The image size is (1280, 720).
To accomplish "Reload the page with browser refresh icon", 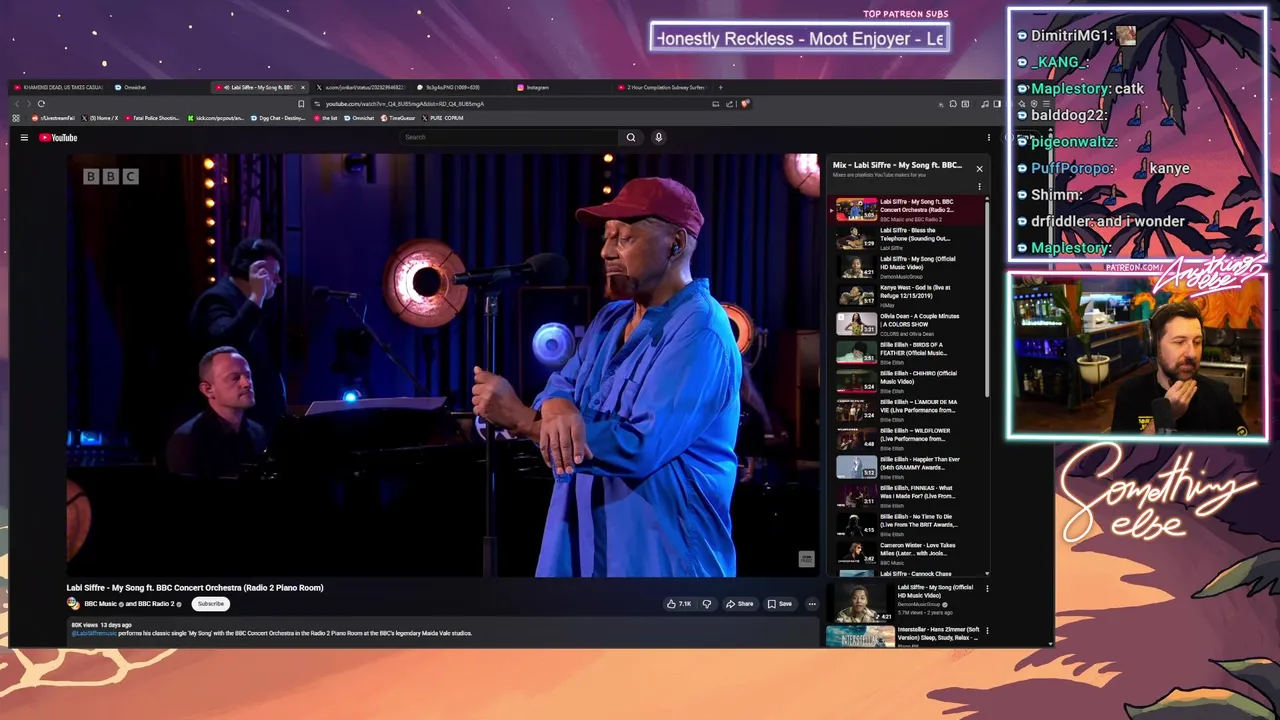I will point(41,103).
